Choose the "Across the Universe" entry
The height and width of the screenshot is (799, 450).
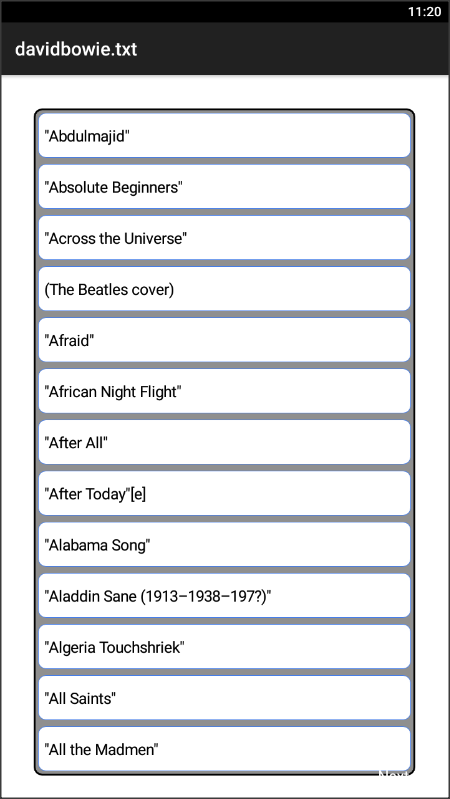coord(224,237)
